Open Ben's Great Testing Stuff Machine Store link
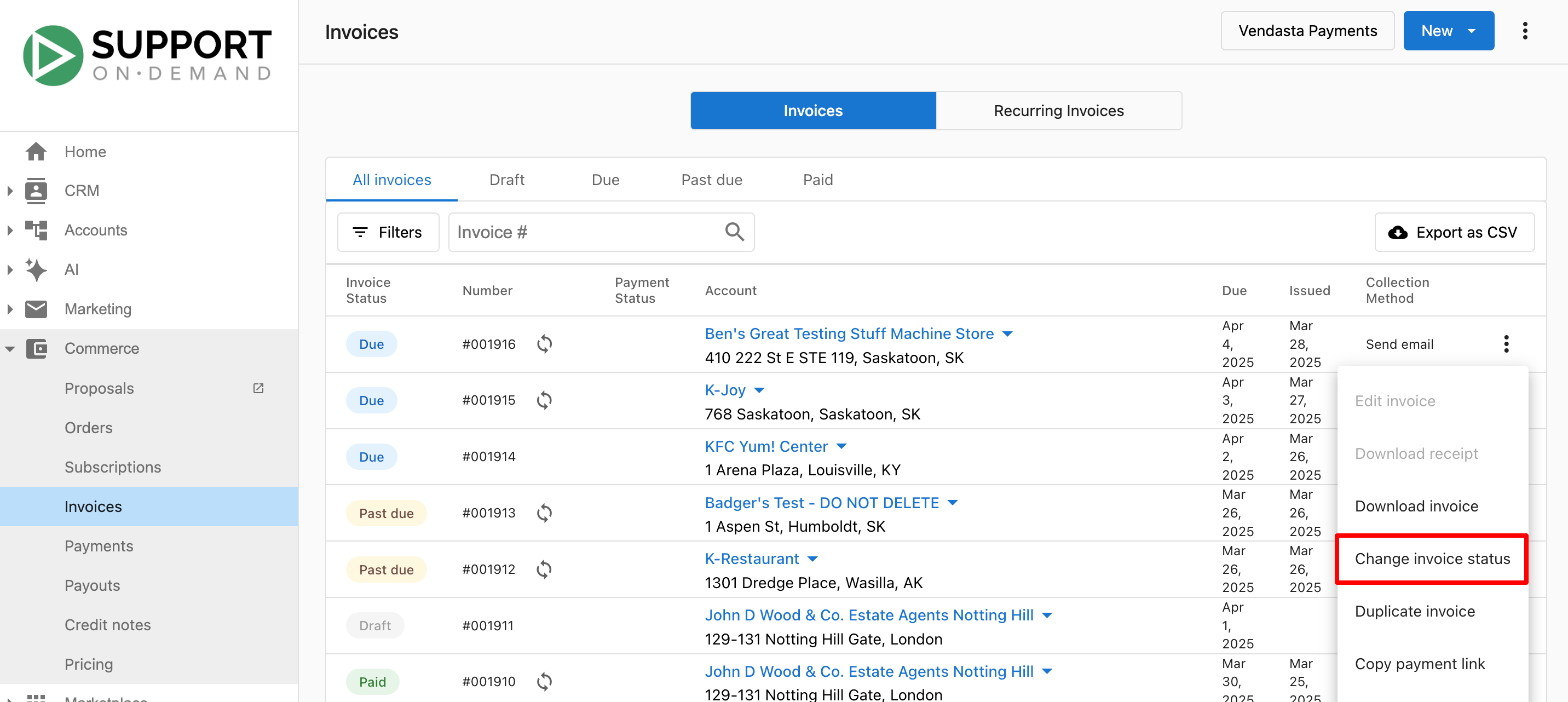Image resolution: width=1568 pixels, height=702 pixels. (x=849, y=333)
